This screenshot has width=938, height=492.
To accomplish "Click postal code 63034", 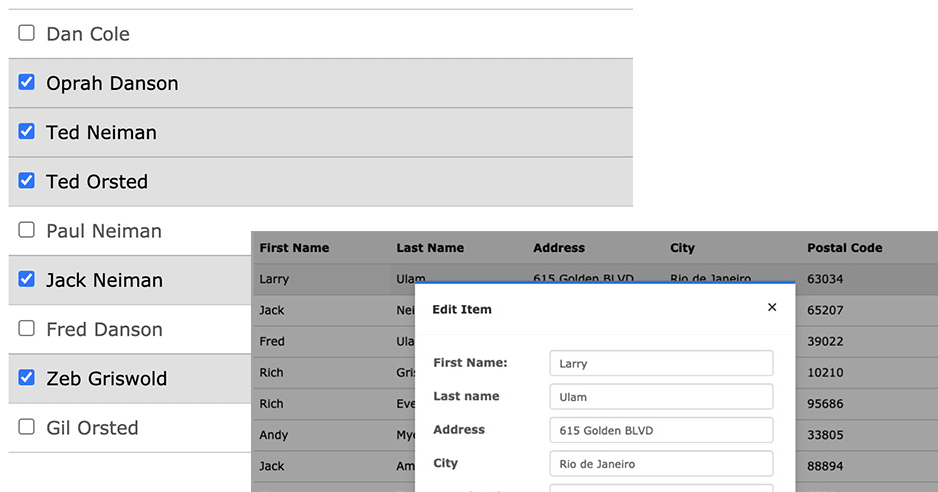I will [x=825, y=279].
